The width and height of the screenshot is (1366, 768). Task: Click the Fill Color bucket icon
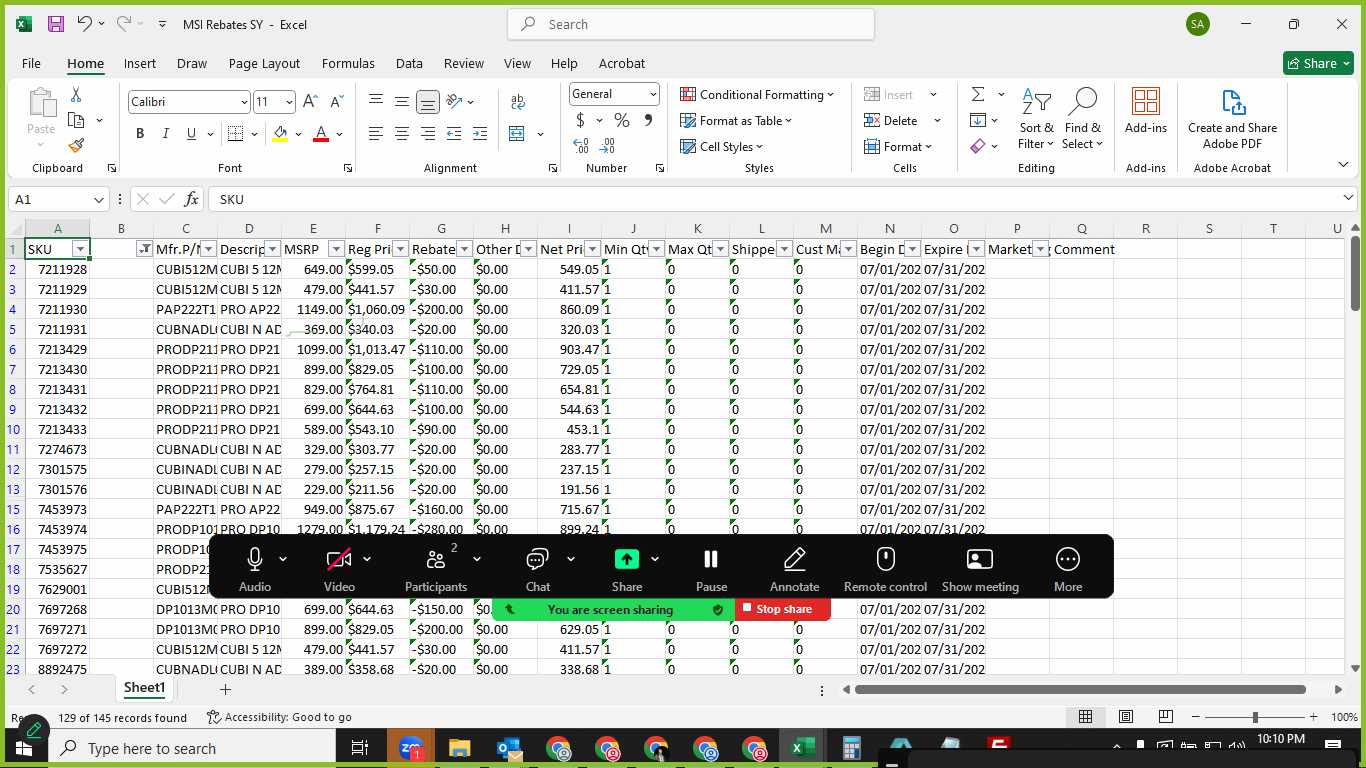pyautogui.click(x=280, y=133)
